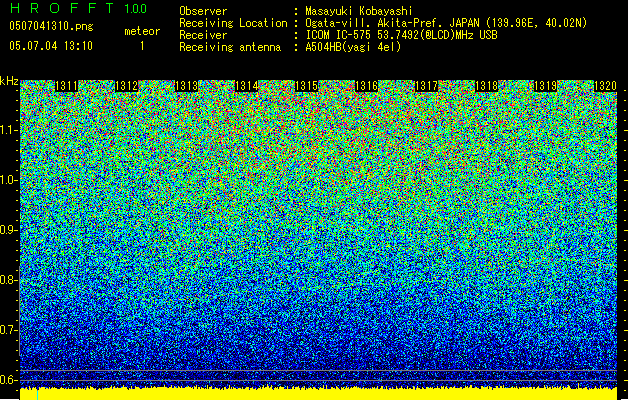Viewport: 629px width, 400px height.
Task: Click the 0.6 frequency axis label
Action: (9, 380)
